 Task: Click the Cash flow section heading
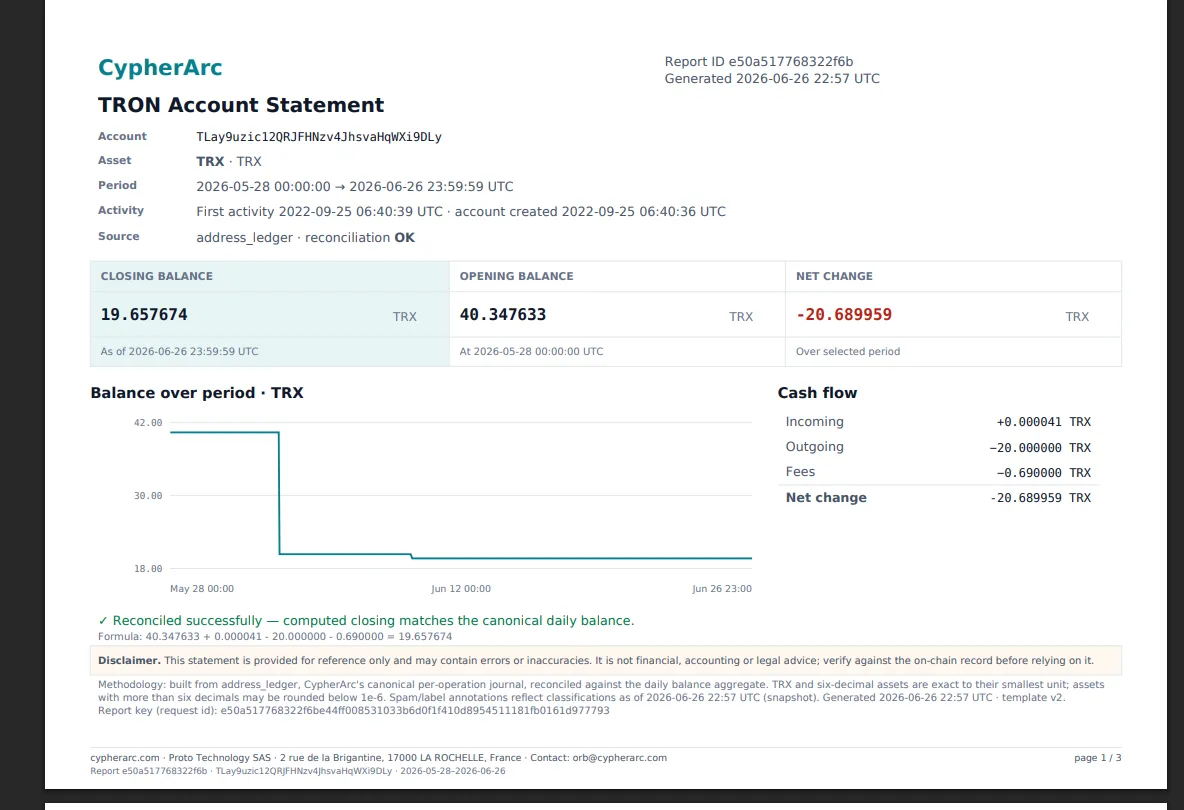coord(818,393)
